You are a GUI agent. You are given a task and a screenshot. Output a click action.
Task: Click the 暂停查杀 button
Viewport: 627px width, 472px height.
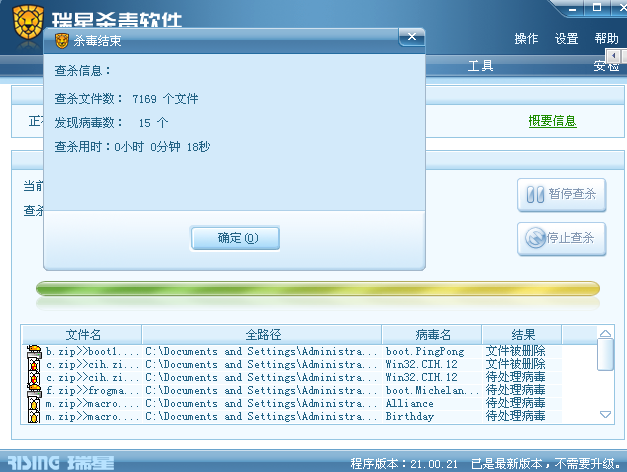[x=561, y=195]
